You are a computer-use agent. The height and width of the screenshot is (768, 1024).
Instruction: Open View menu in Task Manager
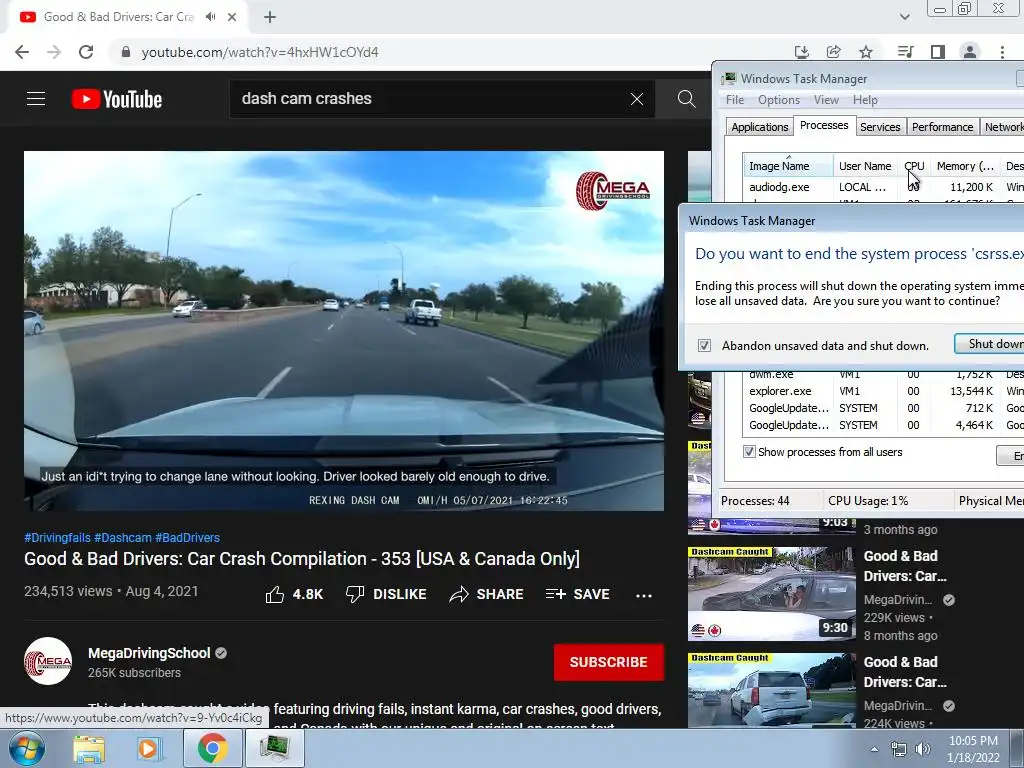826,100
